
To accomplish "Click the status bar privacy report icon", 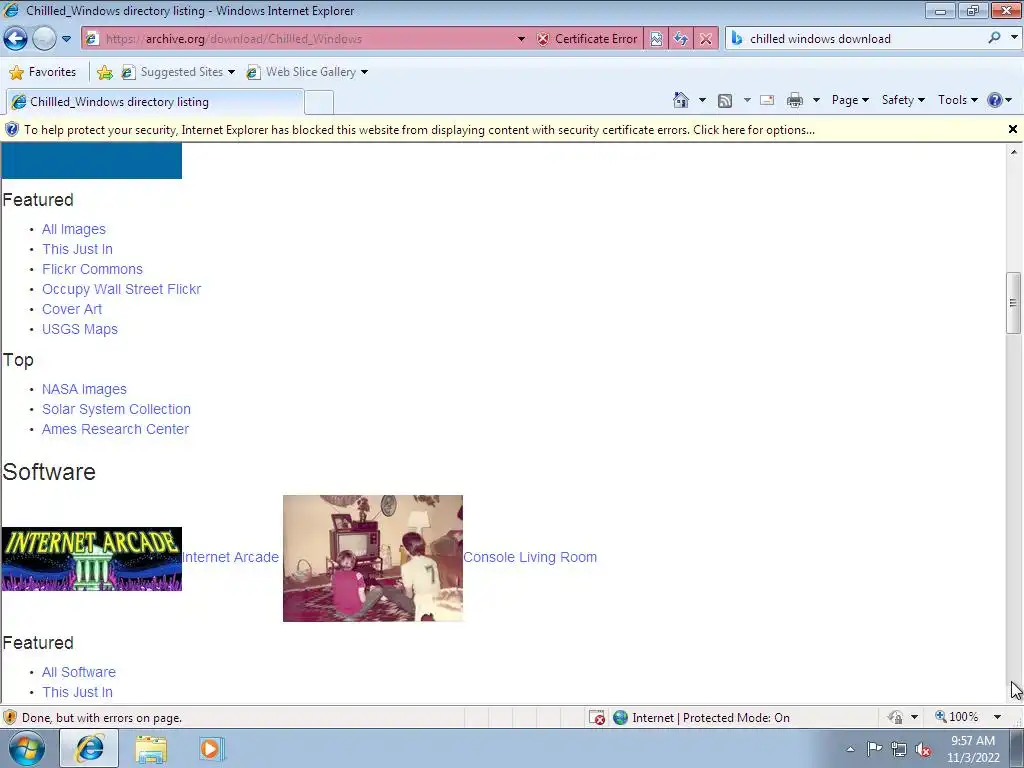I will (x=895, y=718).
